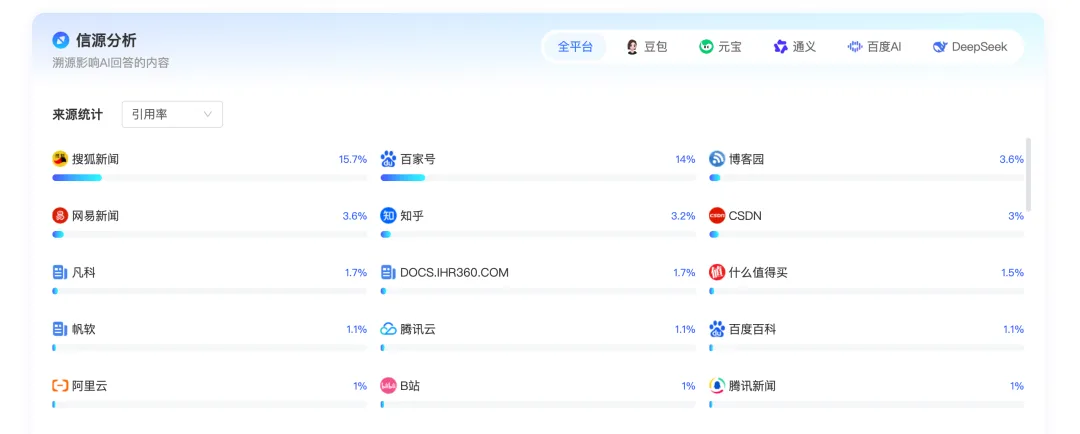Click the 百度AI waveform logo icon
The image size is (1080, 434).
tap(855, 47)
